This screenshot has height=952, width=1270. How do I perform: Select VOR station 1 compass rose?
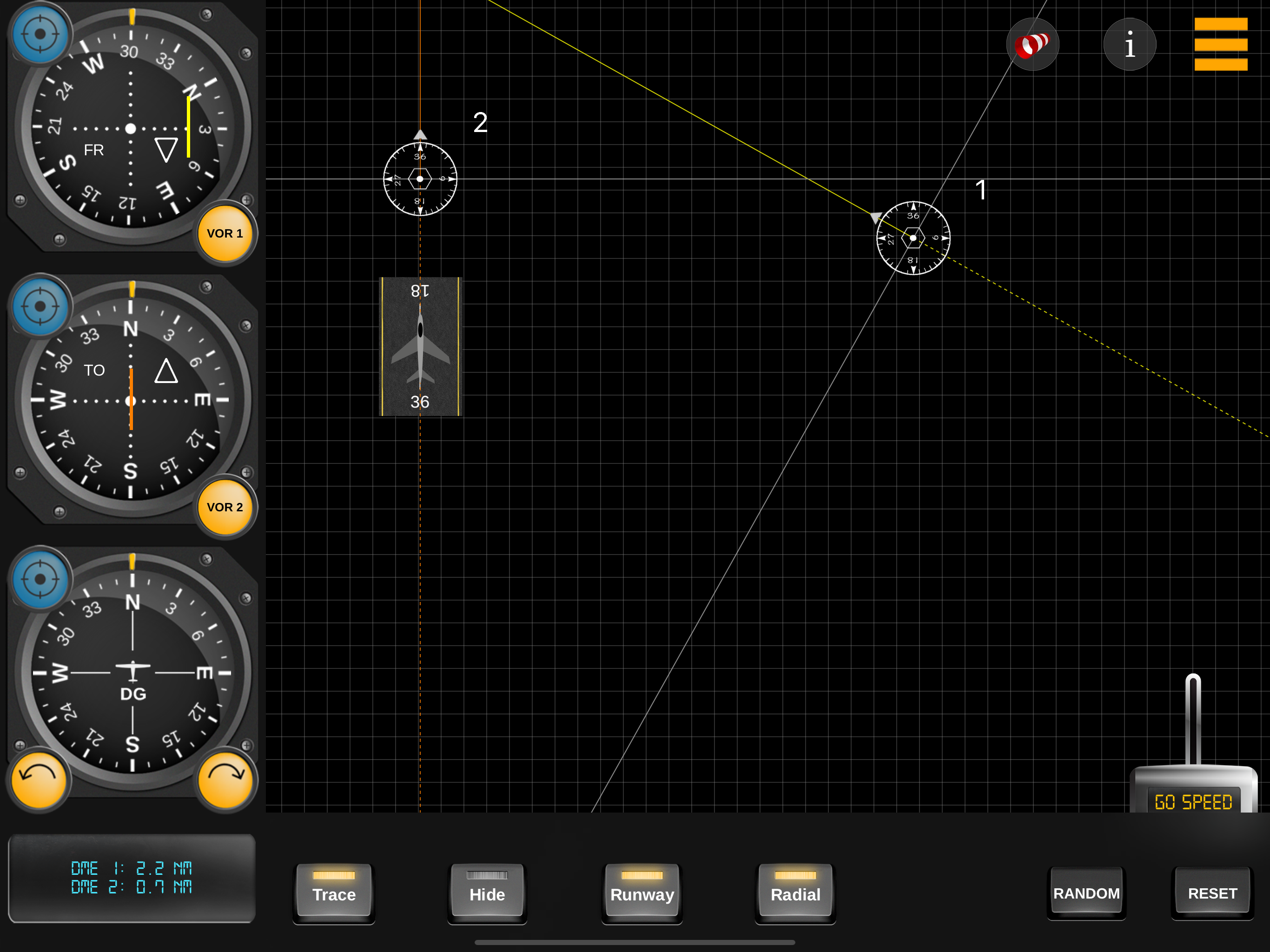pyautogui.click(x=913, y=238)
